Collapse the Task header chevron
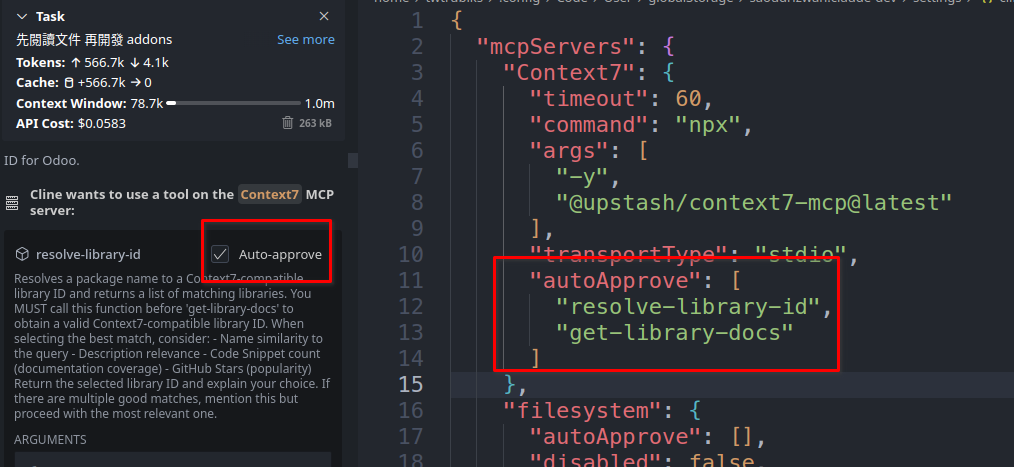This screenshot has height=467, width=1014. pos(22,17)
